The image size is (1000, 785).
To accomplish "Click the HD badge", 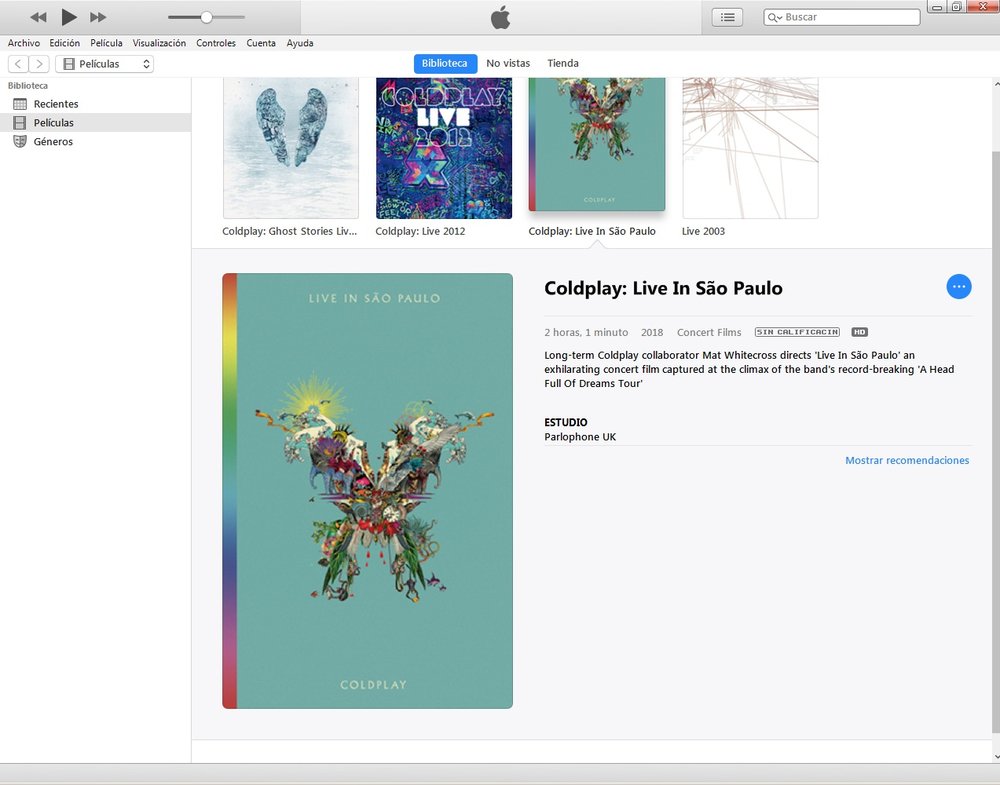I will coord(860,332).
